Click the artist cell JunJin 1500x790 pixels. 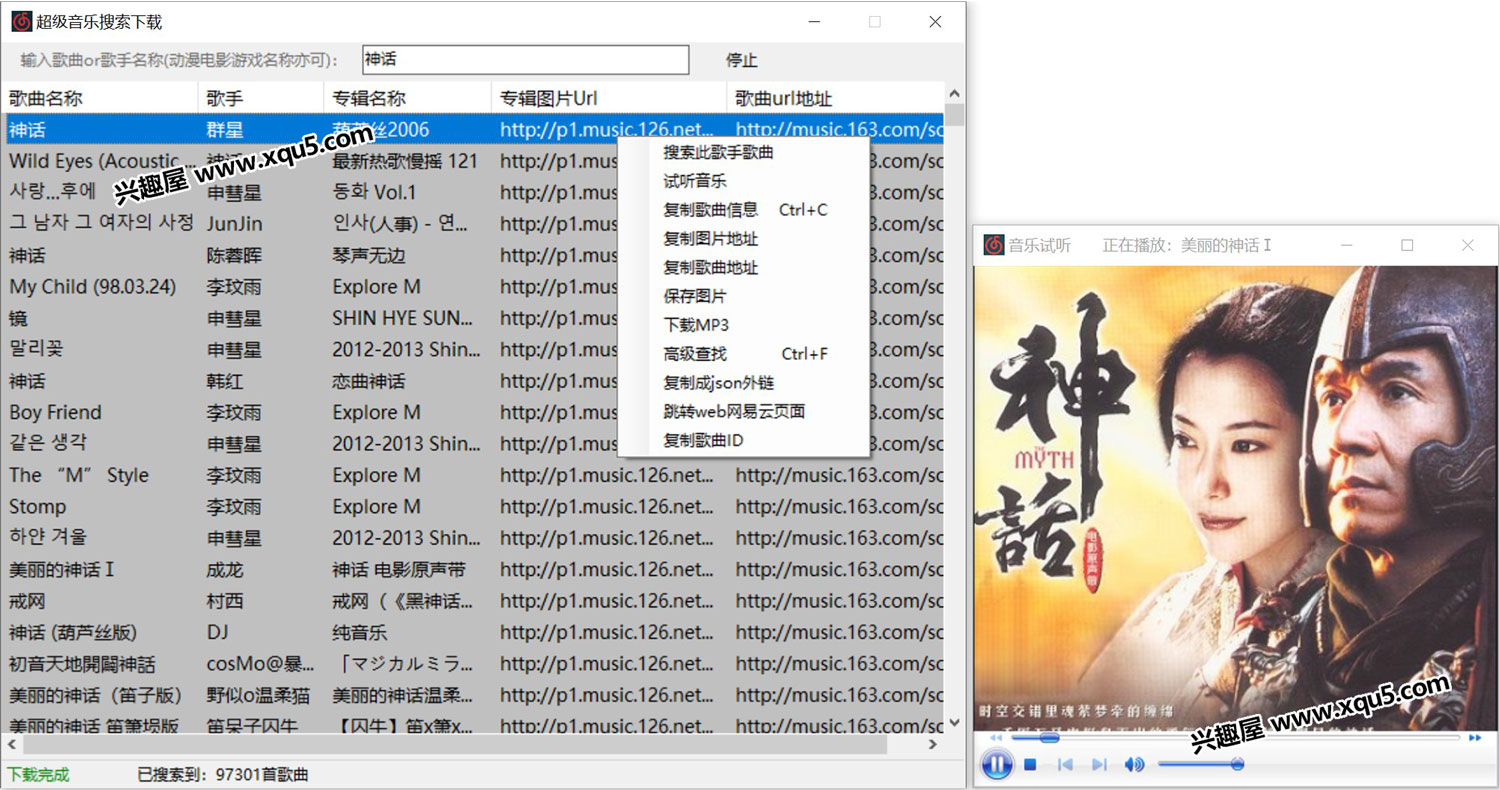(234, 223)
